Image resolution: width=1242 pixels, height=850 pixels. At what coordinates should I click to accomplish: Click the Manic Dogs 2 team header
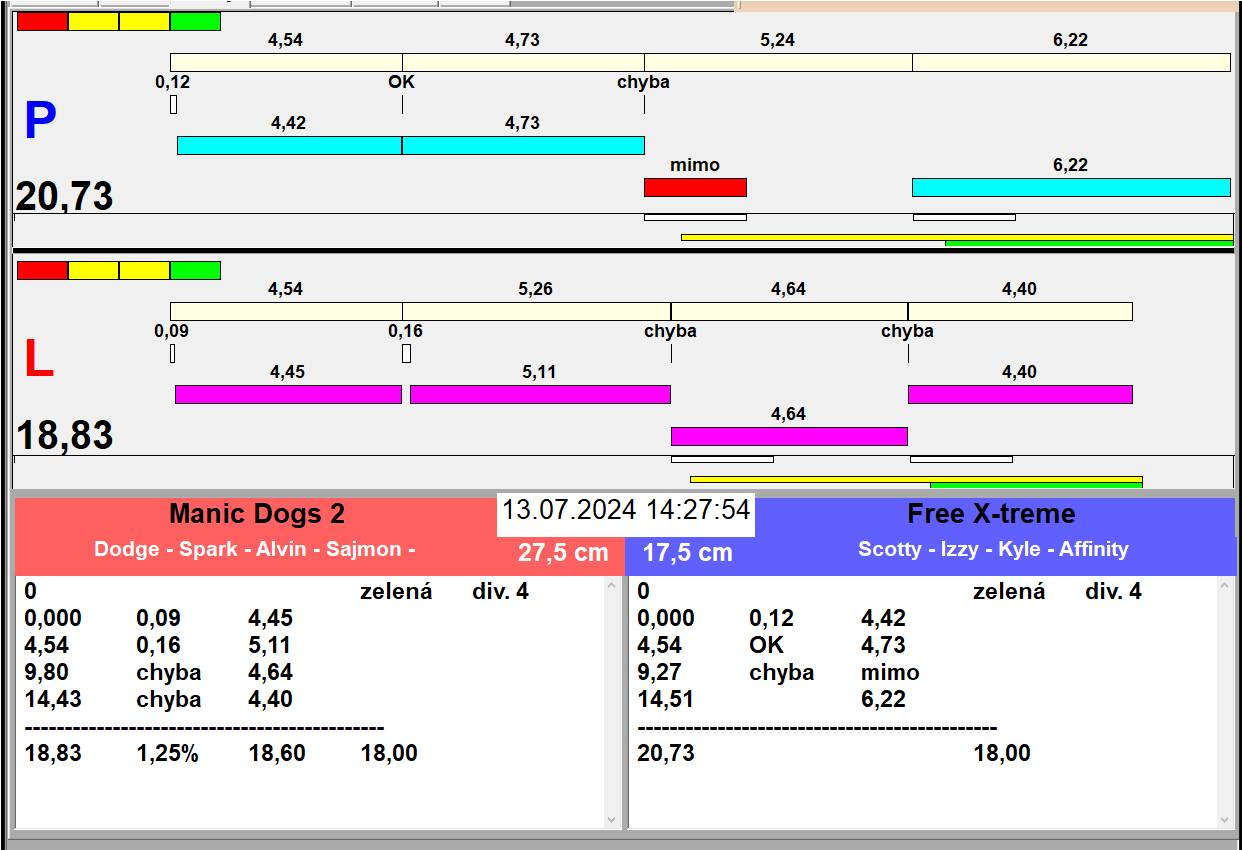[x=257, y=514]
